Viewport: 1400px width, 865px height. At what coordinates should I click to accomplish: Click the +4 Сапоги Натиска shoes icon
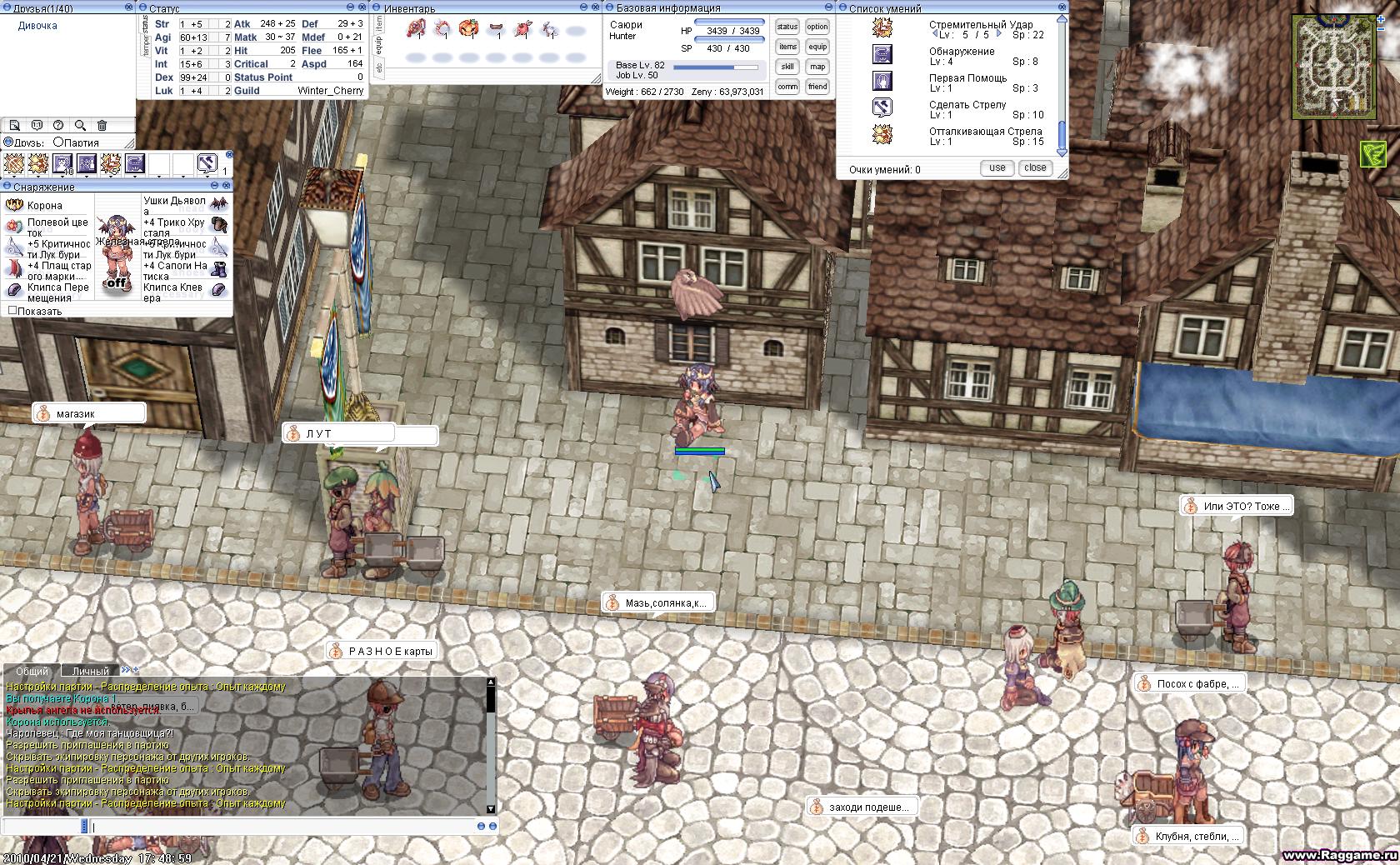(218, 269)
